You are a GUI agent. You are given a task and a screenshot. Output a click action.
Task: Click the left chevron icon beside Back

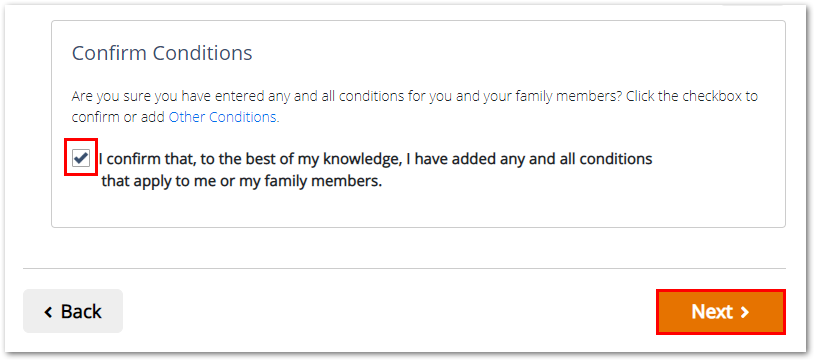coord(49,312)
